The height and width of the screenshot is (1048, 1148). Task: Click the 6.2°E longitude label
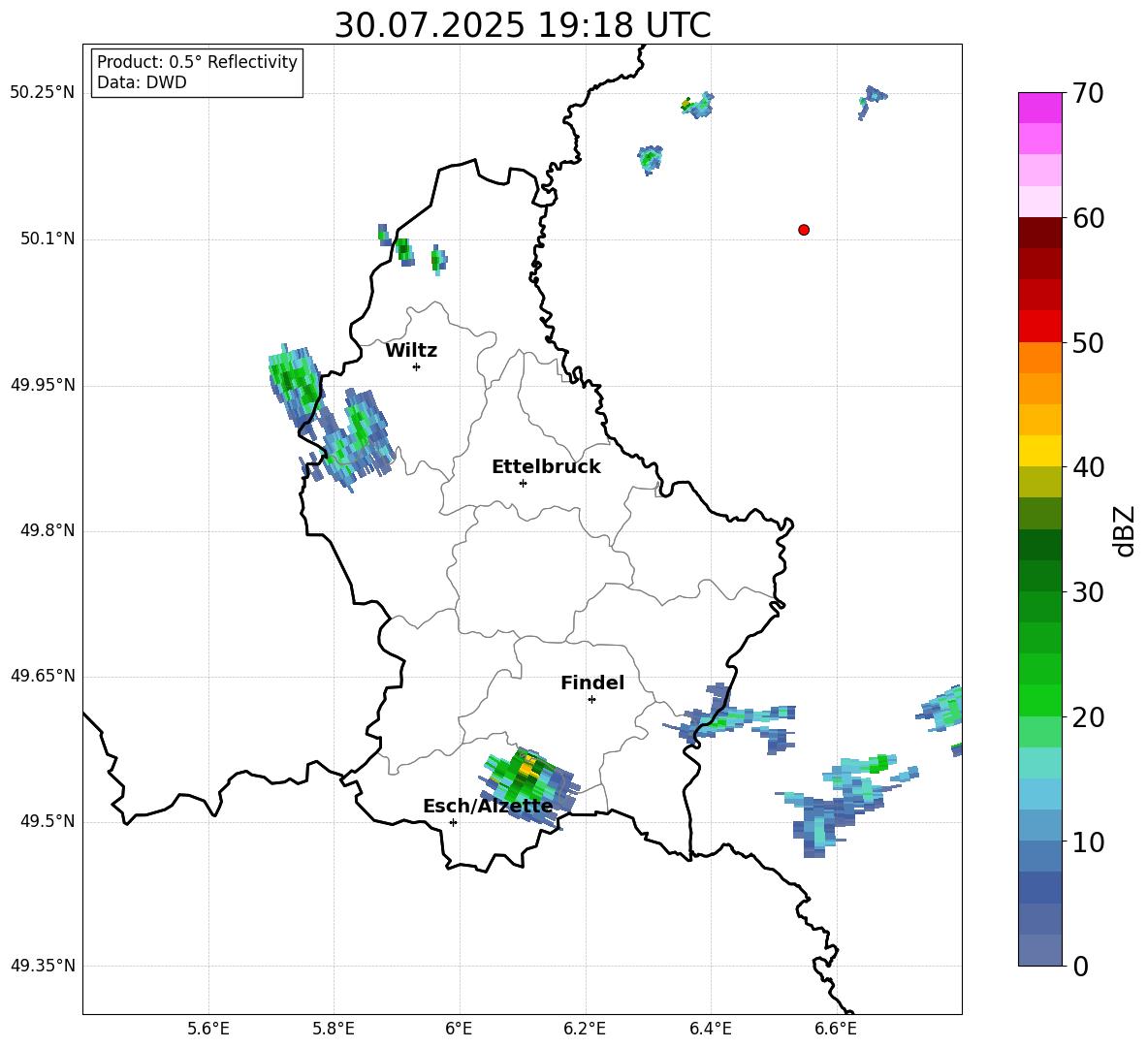coord(585,1029)
